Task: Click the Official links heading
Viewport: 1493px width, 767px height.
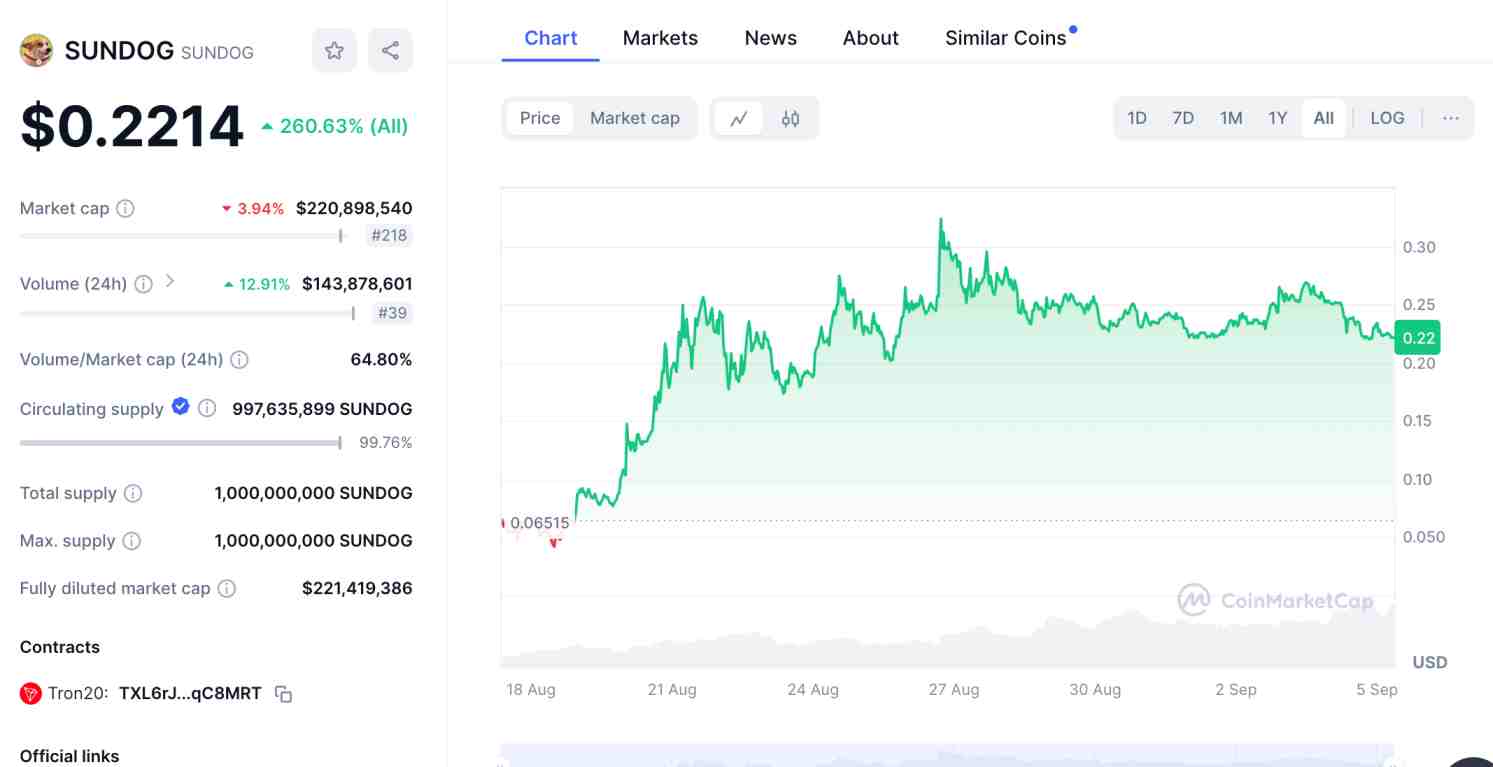Action: 69,756
